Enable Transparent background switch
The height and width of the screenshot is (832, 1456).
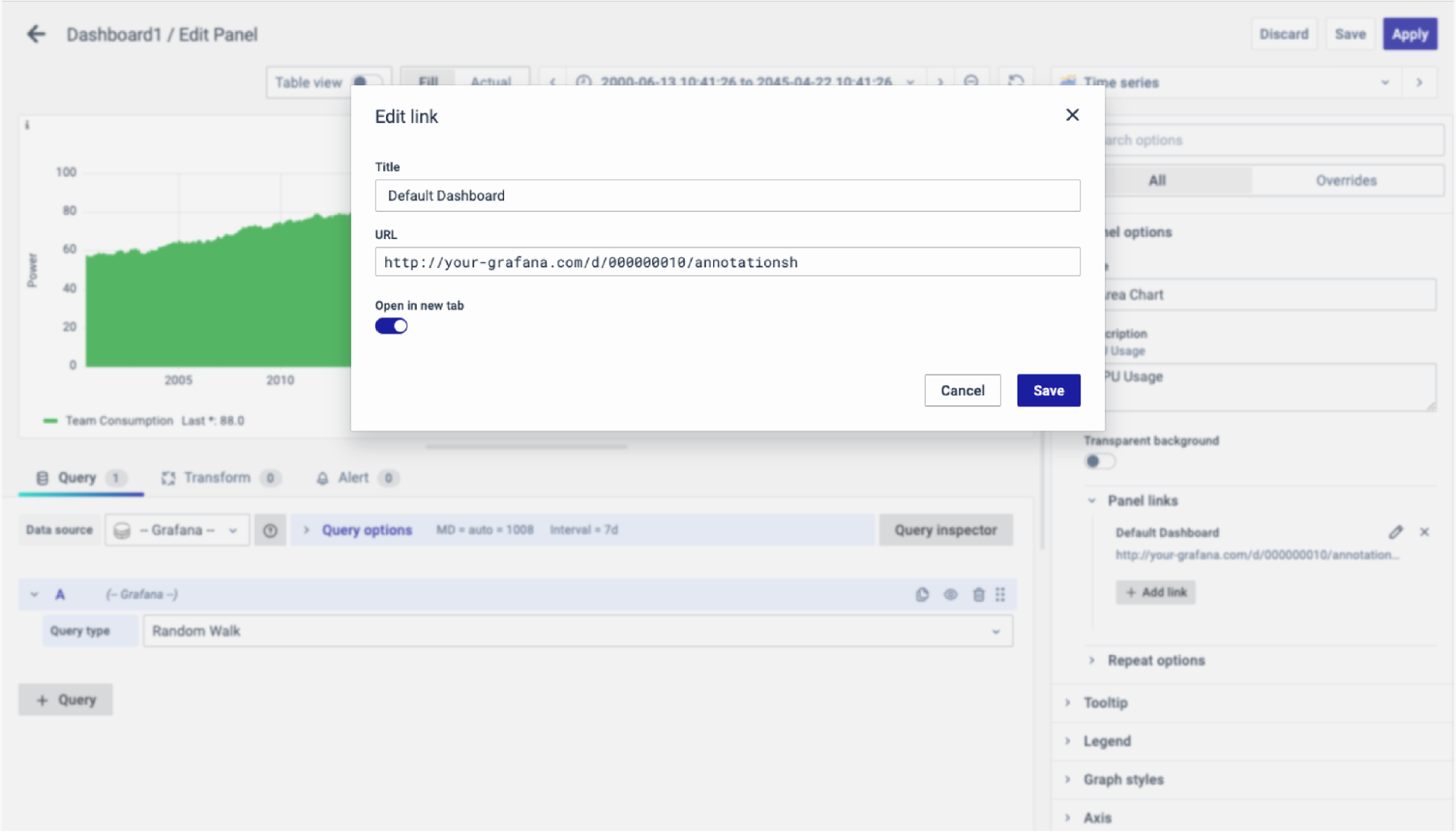coord(1099,461)
